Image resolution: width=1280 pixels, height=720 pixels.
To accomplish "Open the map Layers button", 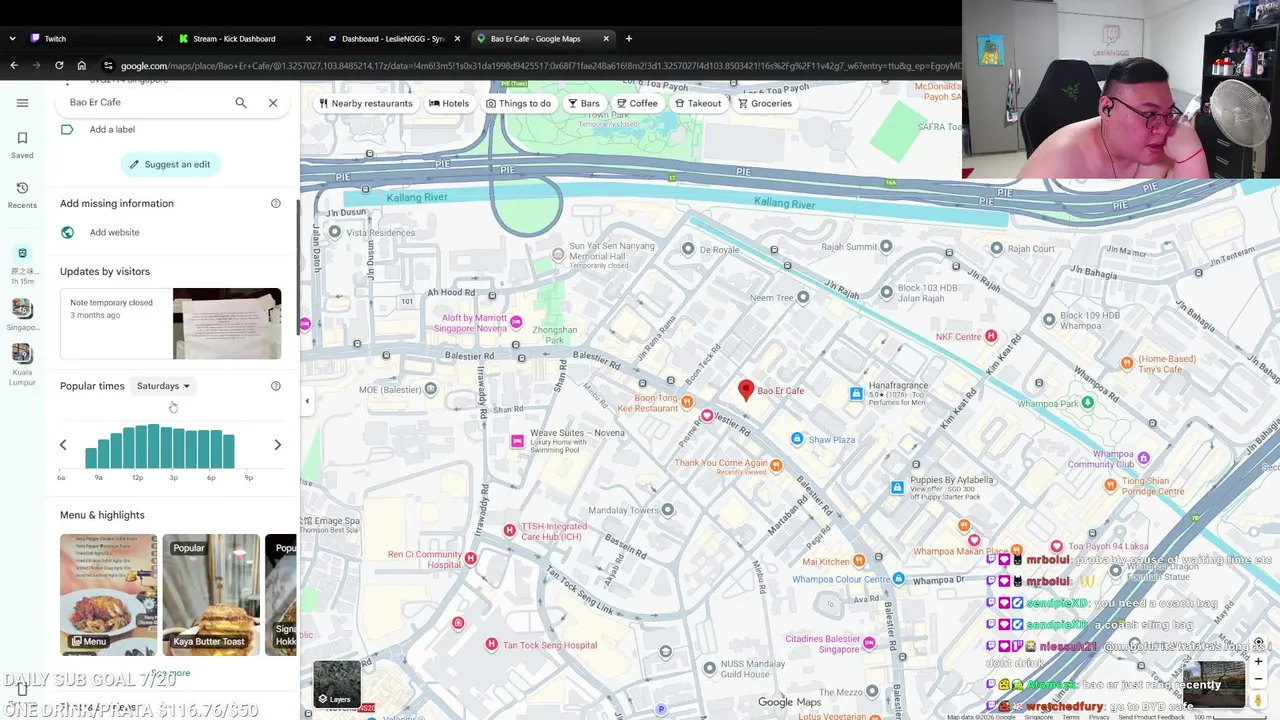I will point(337,683).
